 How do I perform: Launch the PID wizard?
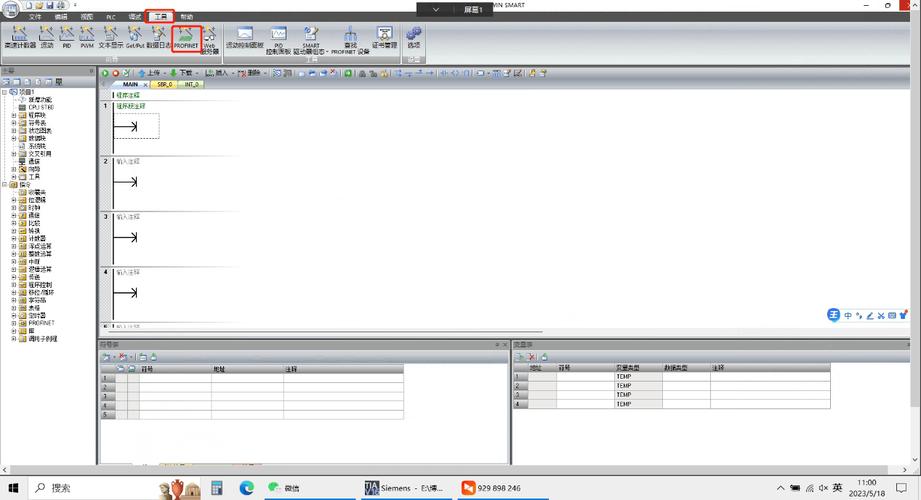(x=66, y=37)
